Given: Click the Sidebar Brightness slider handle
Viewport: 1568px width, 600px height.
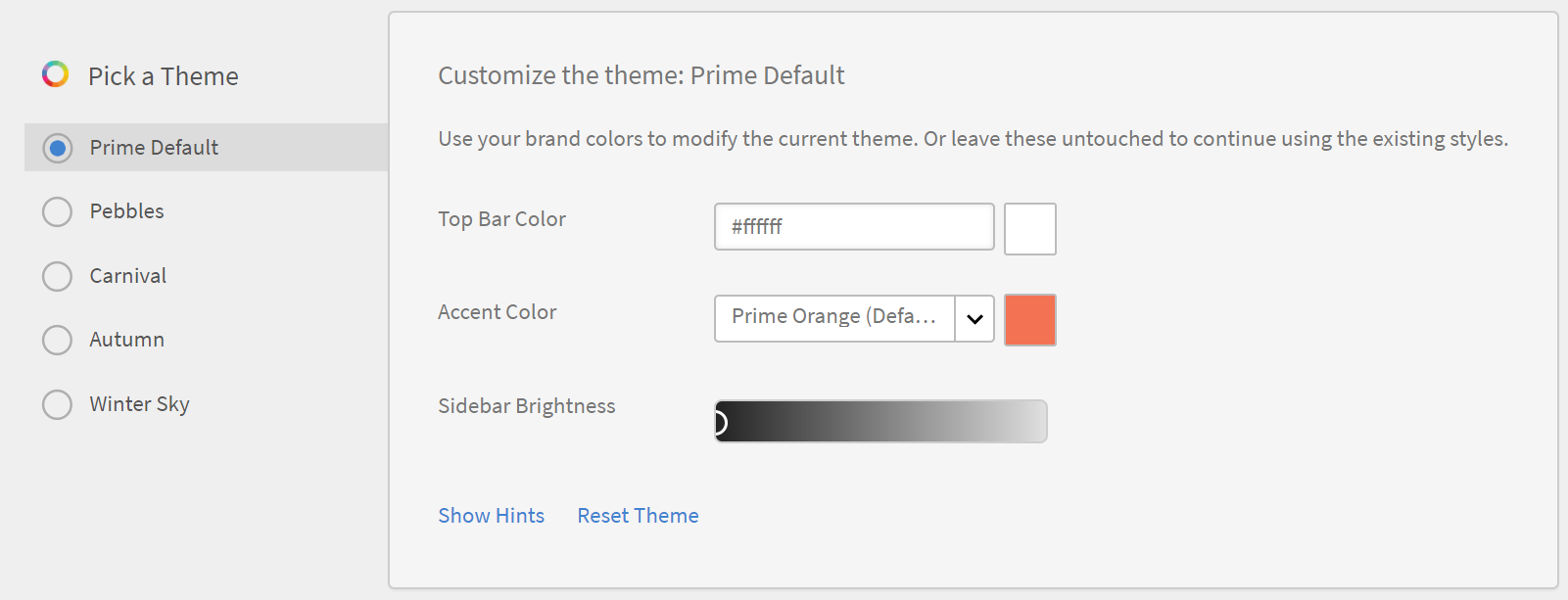Looking at the screenshot, I should 720,422.
